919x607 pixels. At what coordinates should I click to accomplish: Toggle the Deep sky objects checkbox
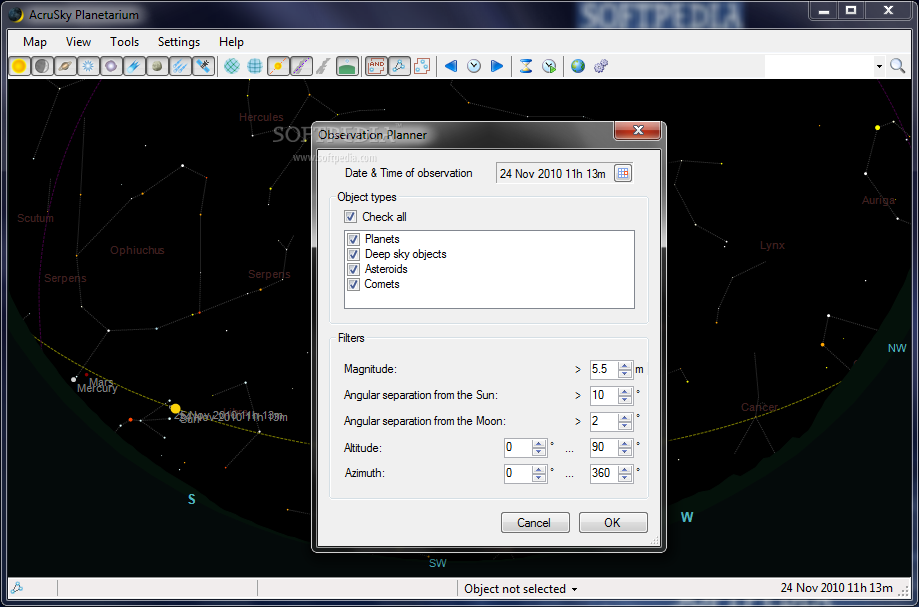click(353, 254)
